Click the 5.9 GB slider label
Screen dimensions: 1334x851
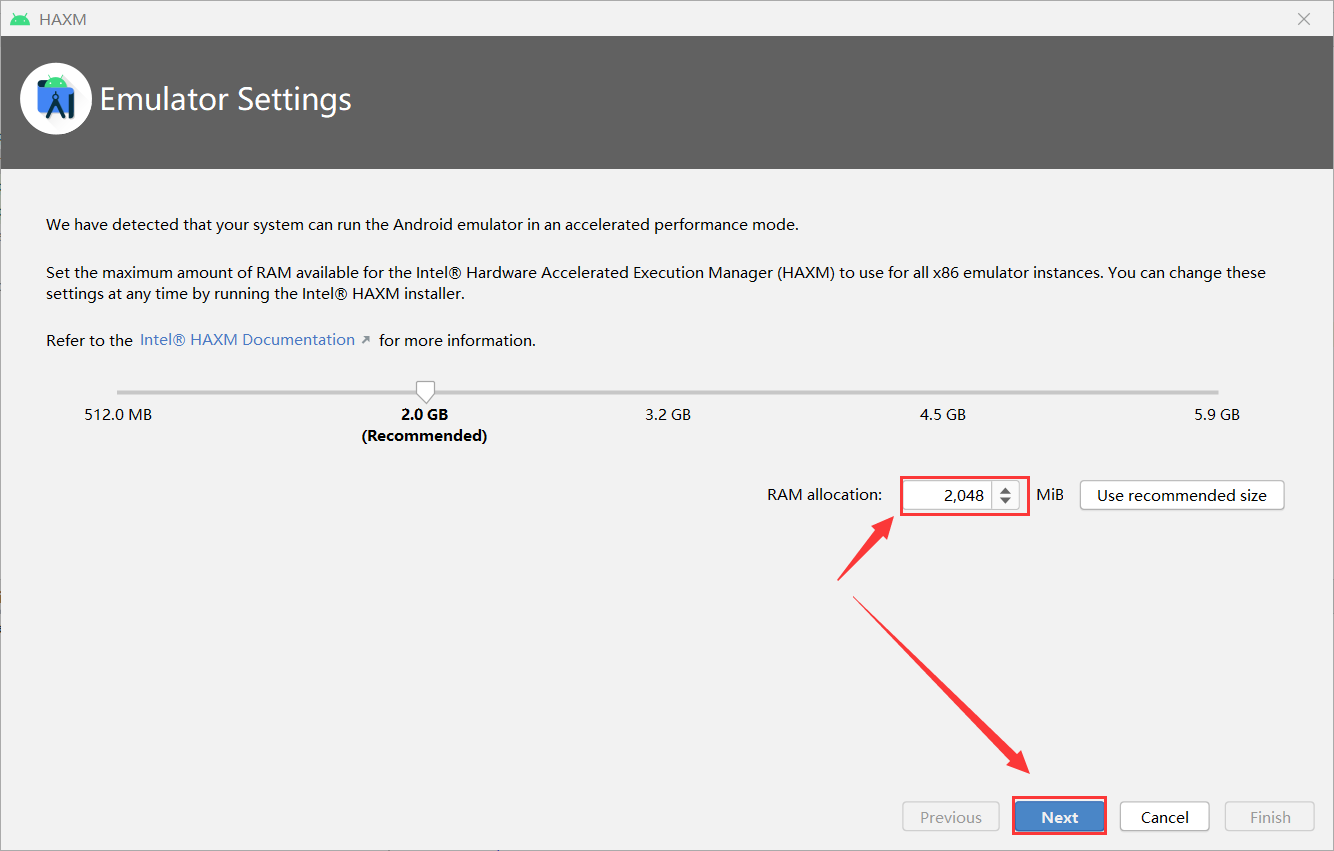(x=1217, y=414)
